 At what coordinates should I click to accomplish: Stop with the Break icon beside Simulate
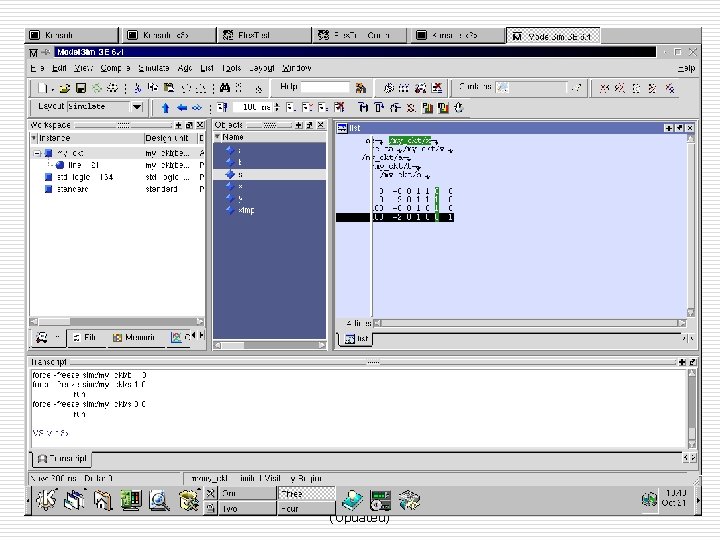pyautogui.click(x=437, y=88)
